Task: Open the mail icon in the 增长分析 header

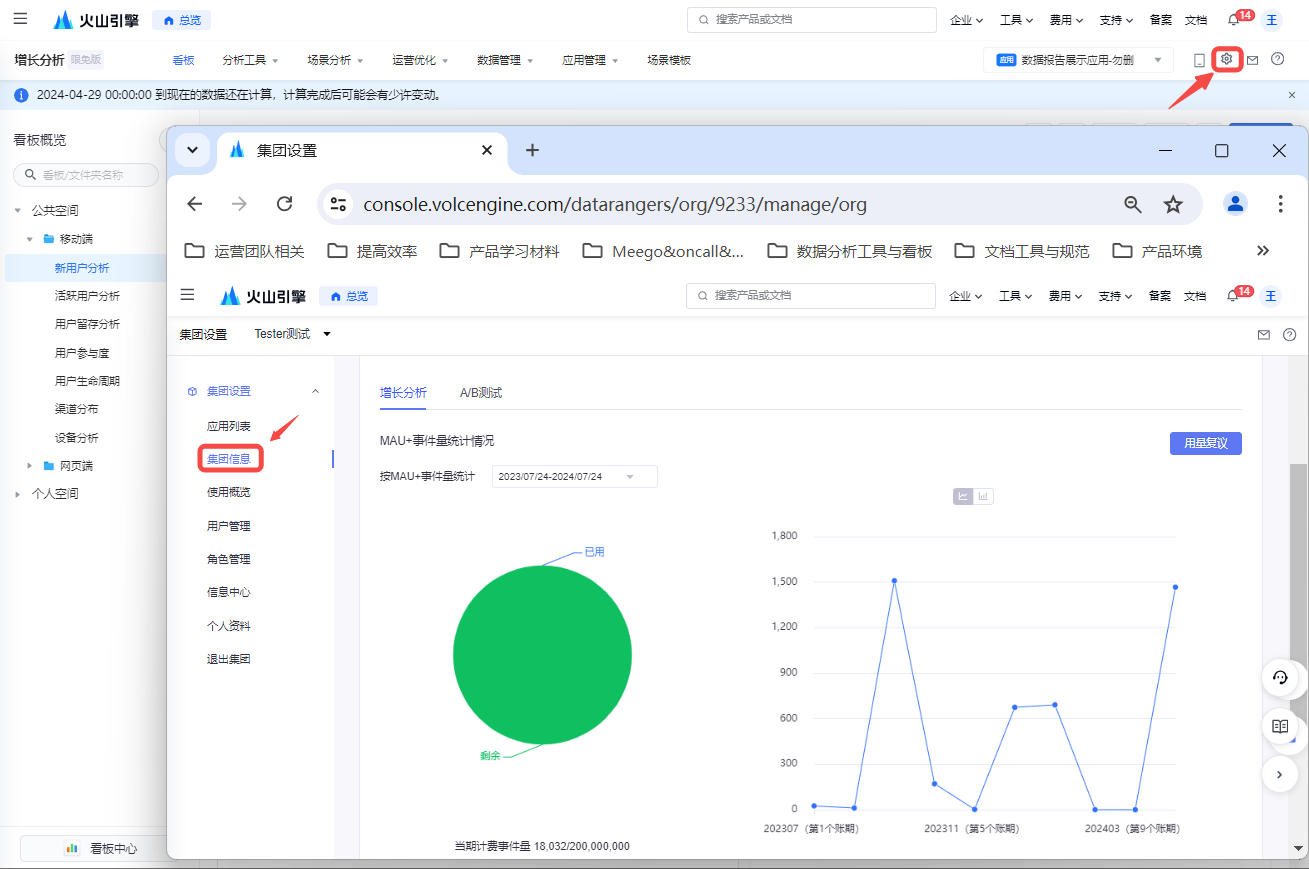Action: [1252, 61]
